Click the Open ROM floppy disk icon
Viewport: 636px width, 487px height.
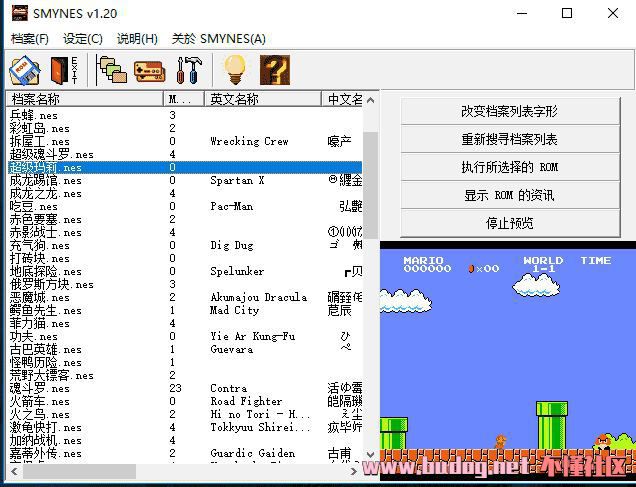point(24,71)
